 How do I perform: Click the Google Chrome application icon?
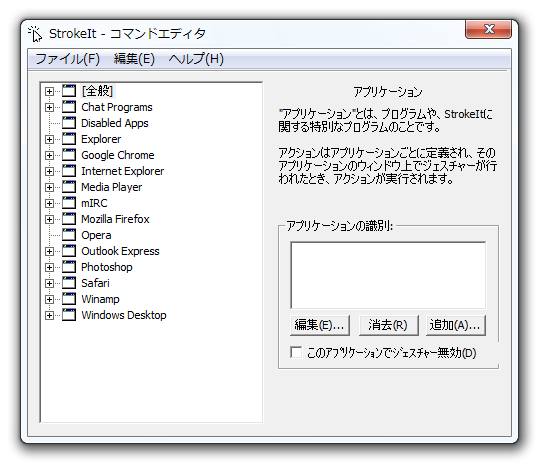pos(69,155)
